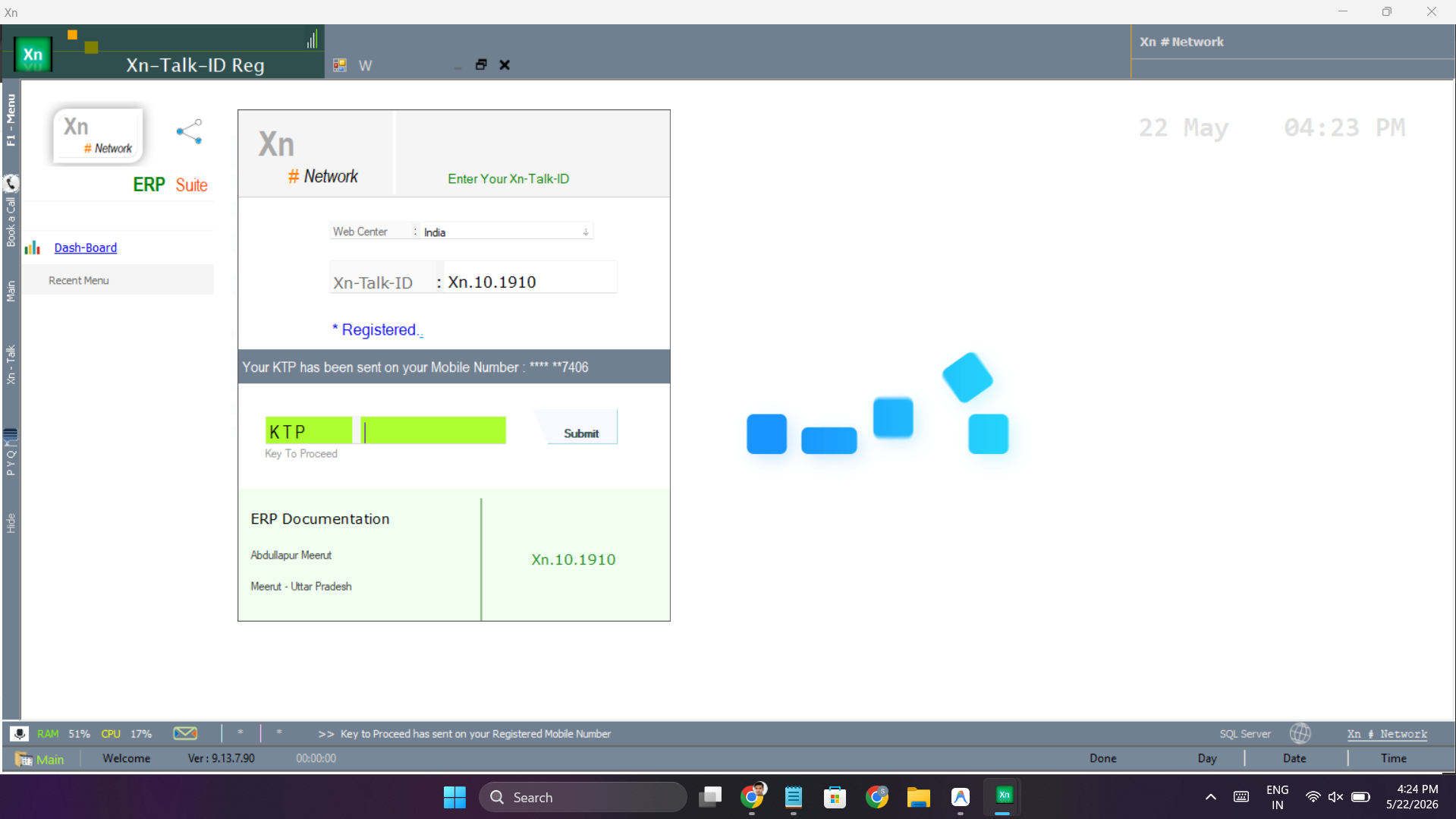
Task: Click the Dash-Board bar chart icon
Action: point(32,247)
